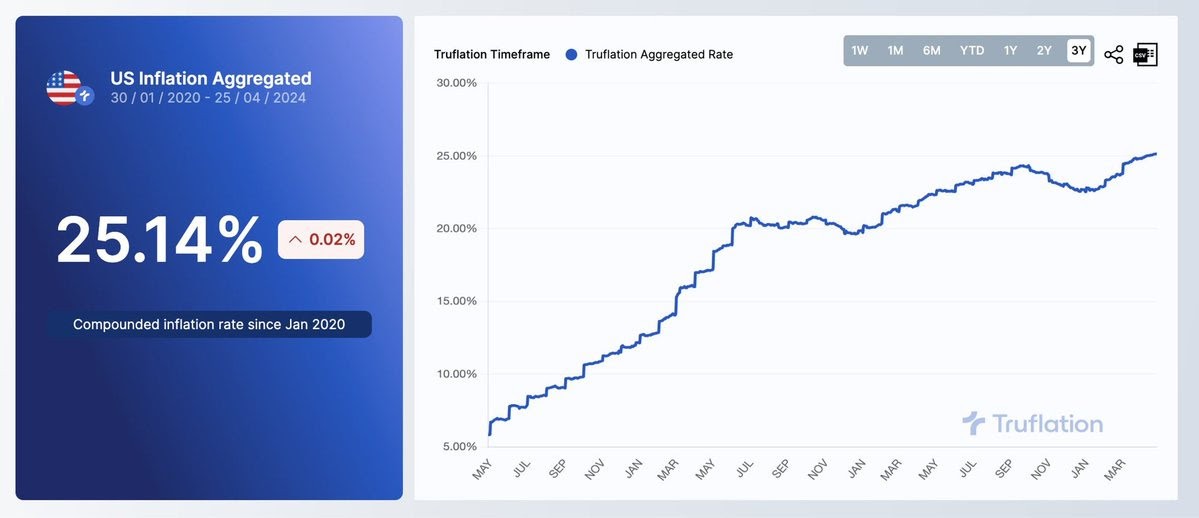This screenshot has width=1199, height=518.
Task: Click the small Truflation badge on flag
Action: pos(85,96)
